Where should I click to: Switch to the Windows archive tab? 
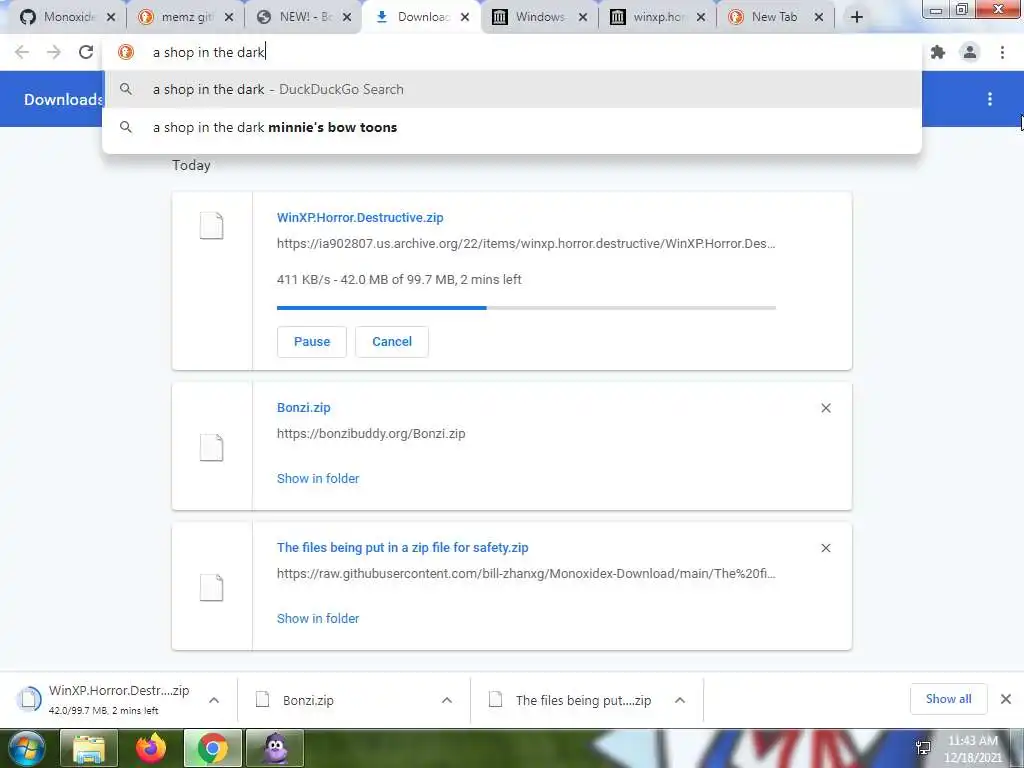531,17
